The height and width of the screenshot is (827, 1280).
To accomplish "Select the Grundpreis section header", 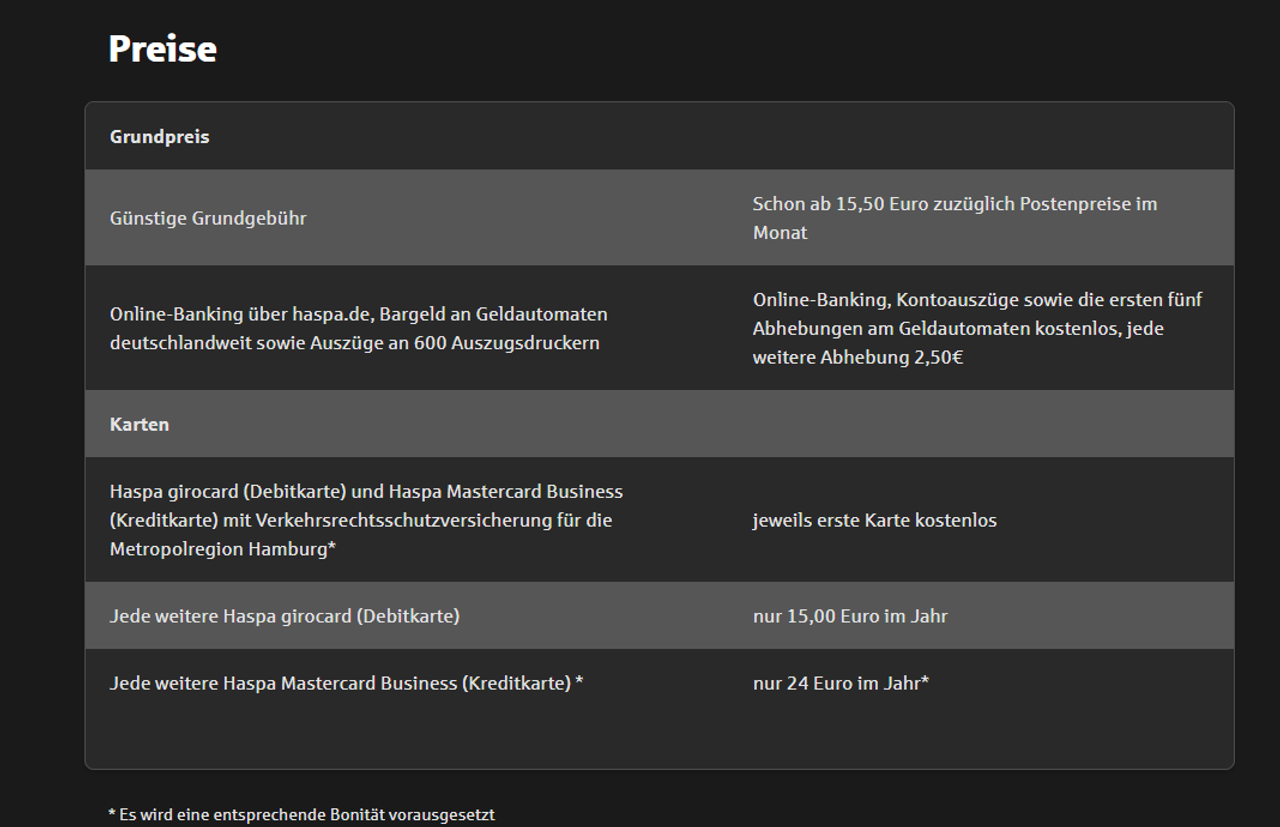I will point(159,137).
